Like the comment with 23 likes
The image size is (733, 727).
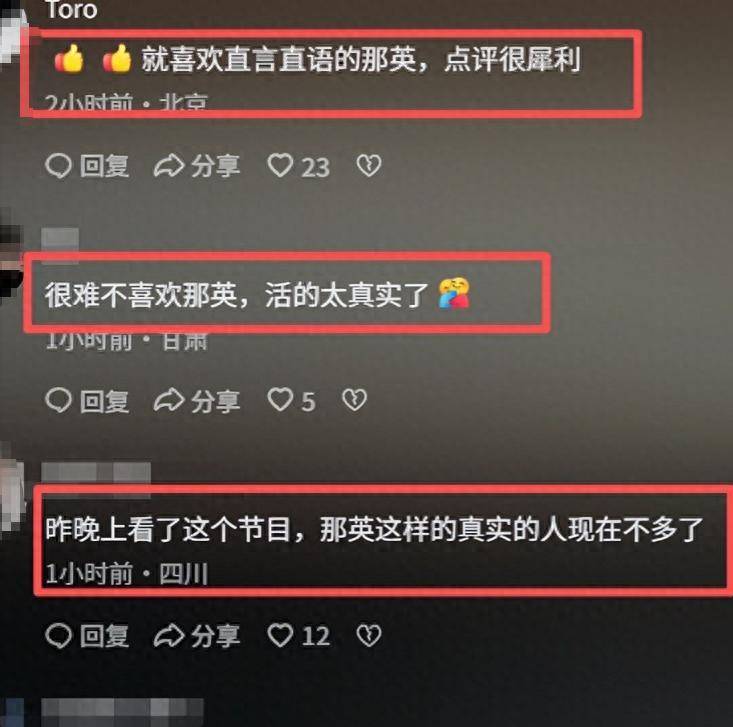click(280, 166)
